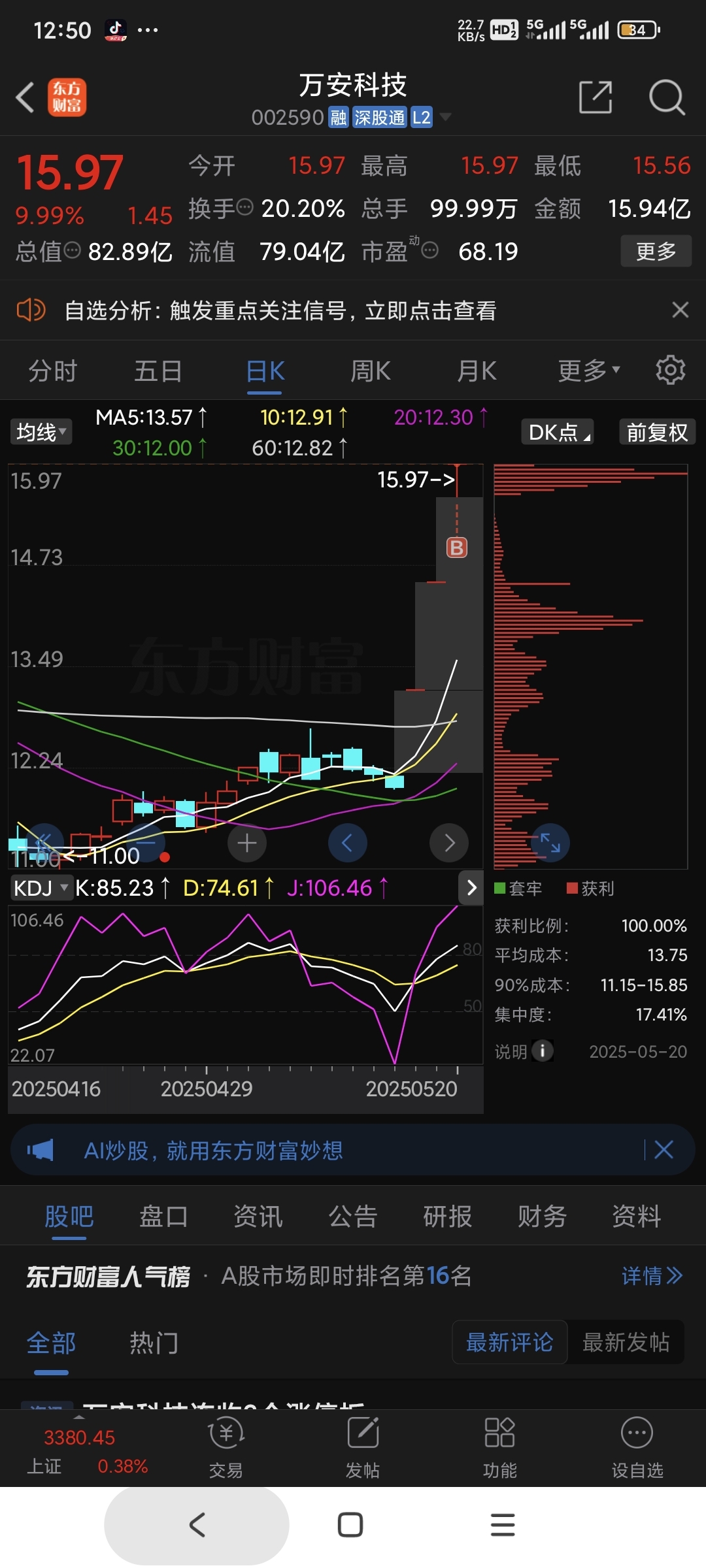Tap the share icon in header
The width and height of the screenshot is (706, 1568).
[x=596, y=97]
